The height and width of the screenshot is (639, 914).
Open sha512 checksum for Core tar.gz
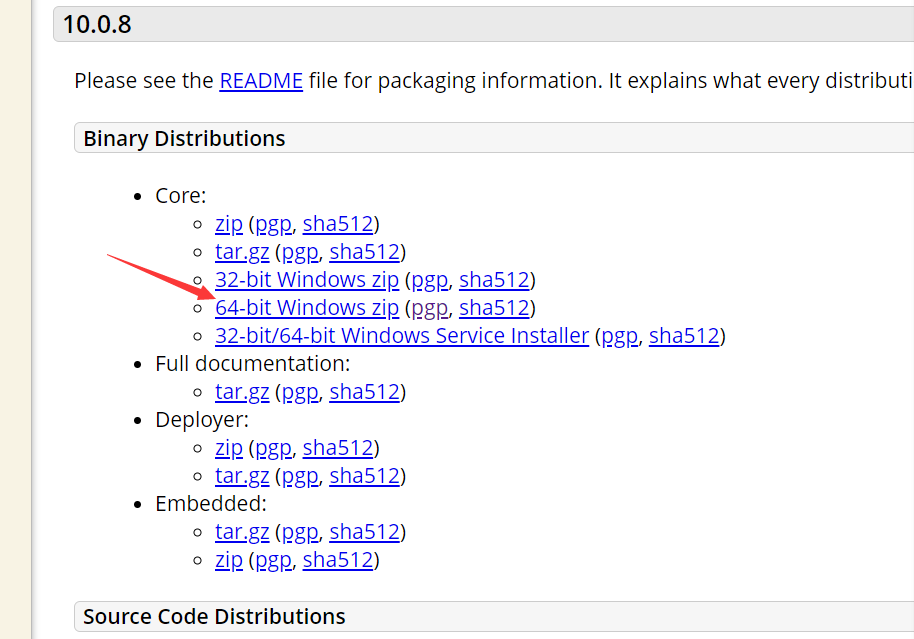click(x=365, y=252)
